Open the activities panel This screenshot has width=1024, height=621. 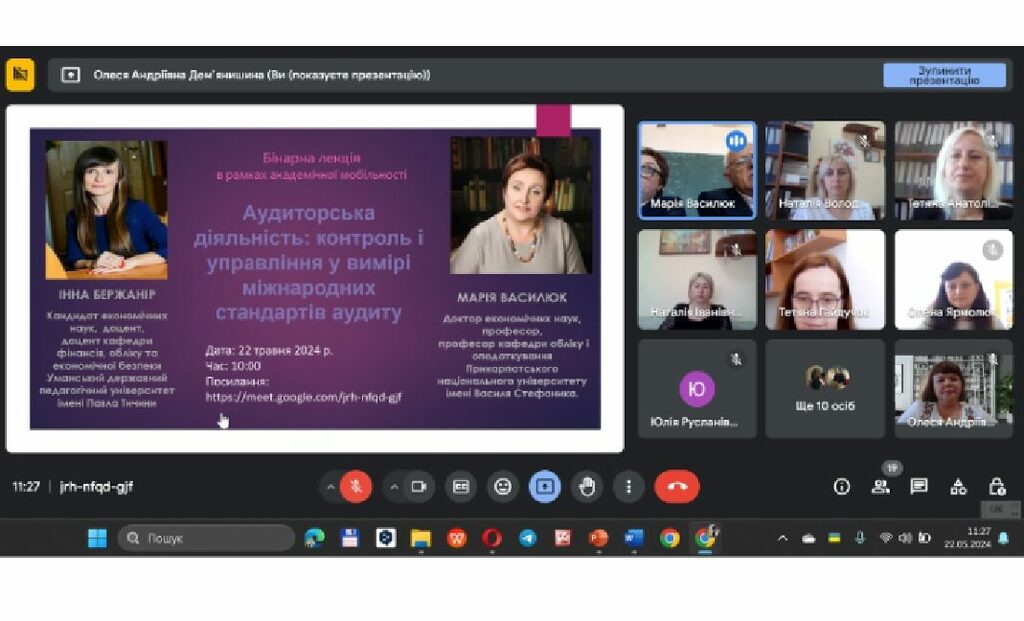[958, 487]
